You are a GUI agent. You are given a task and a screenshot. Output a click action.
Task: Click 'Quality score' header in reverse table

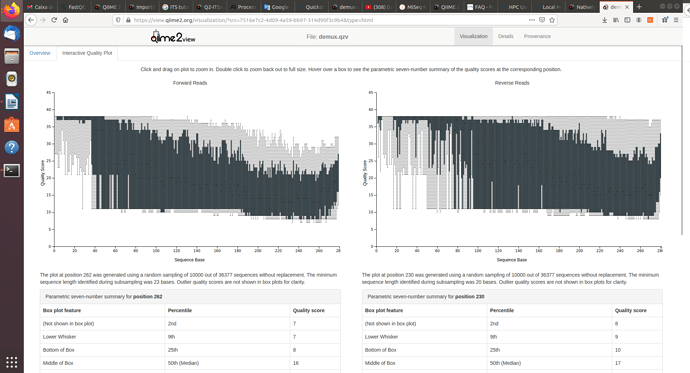tap(631, 310)
